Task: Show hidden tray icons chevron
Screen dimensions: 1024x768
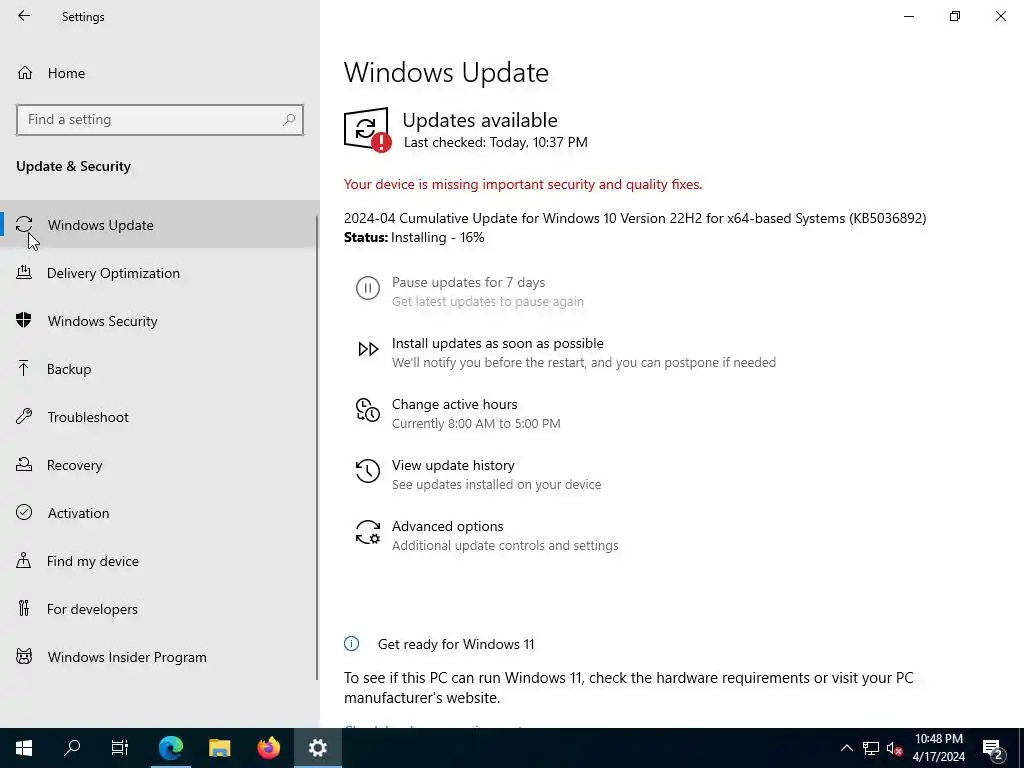Action: (x=846, y=748)
